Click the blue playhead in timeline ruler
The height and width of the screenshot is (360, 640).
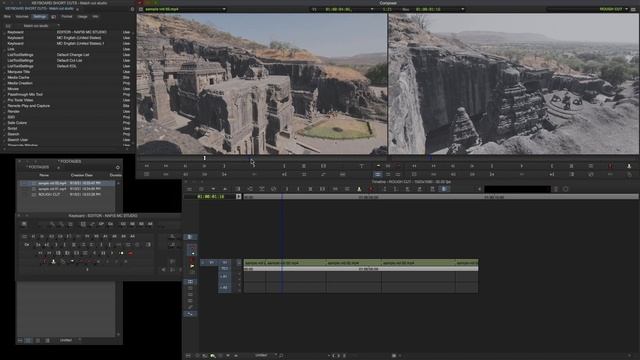[282, 197]
